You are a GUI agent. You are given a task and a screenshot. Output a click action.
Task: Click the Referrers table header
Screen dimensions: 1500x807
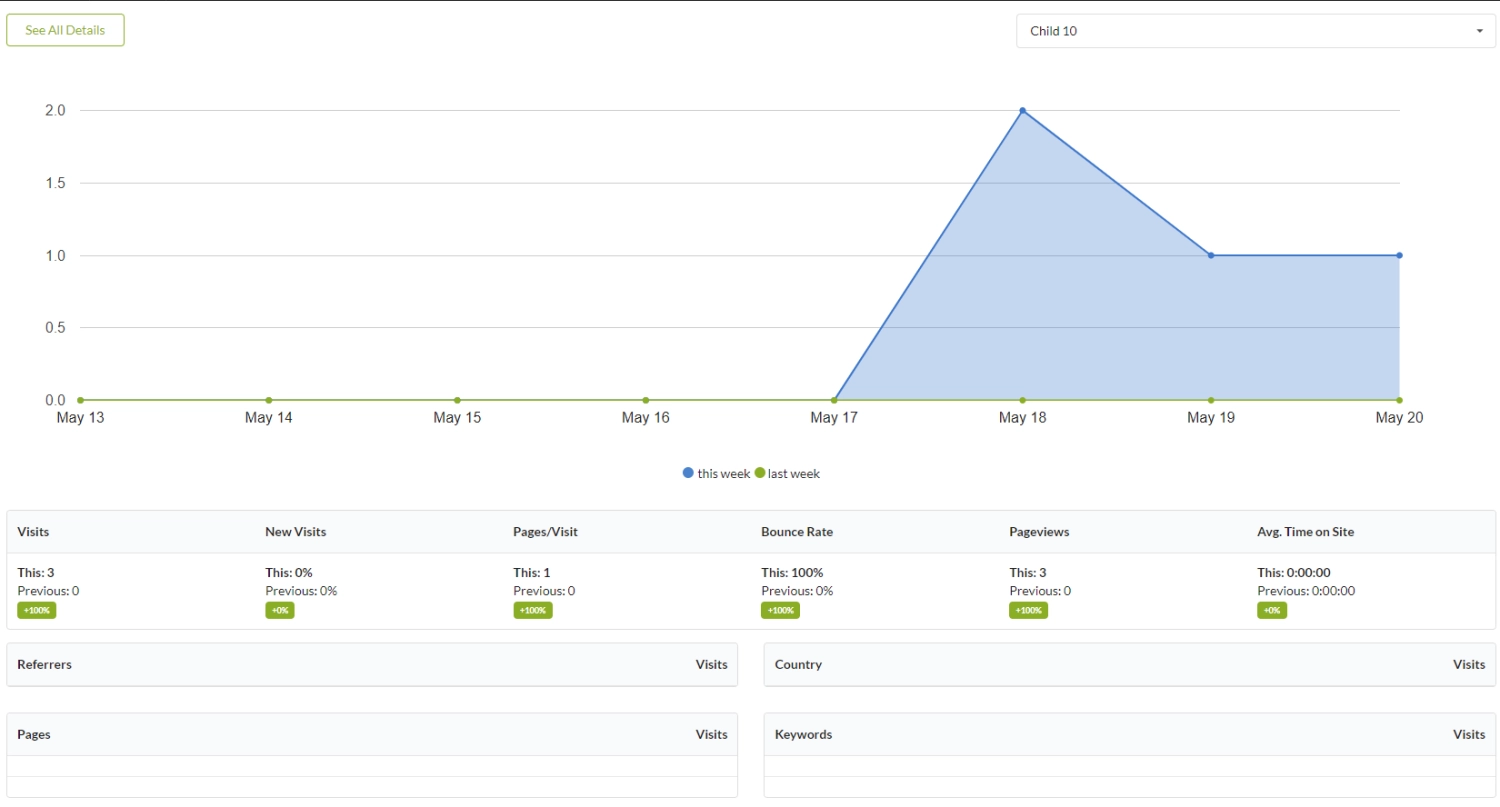tap(45, 665)
